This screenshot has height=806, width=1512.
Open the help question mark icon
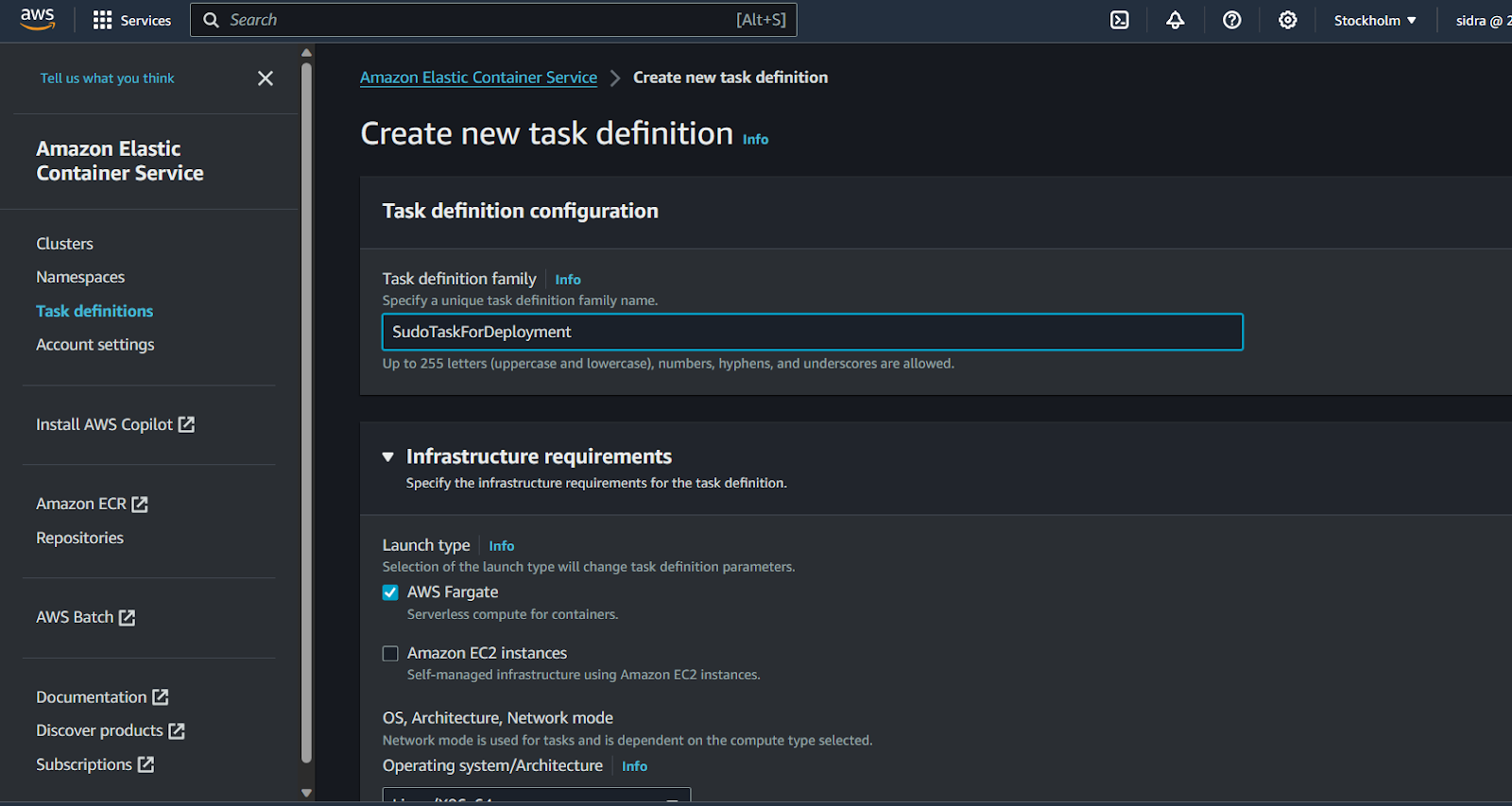(x=1232, y=20)
